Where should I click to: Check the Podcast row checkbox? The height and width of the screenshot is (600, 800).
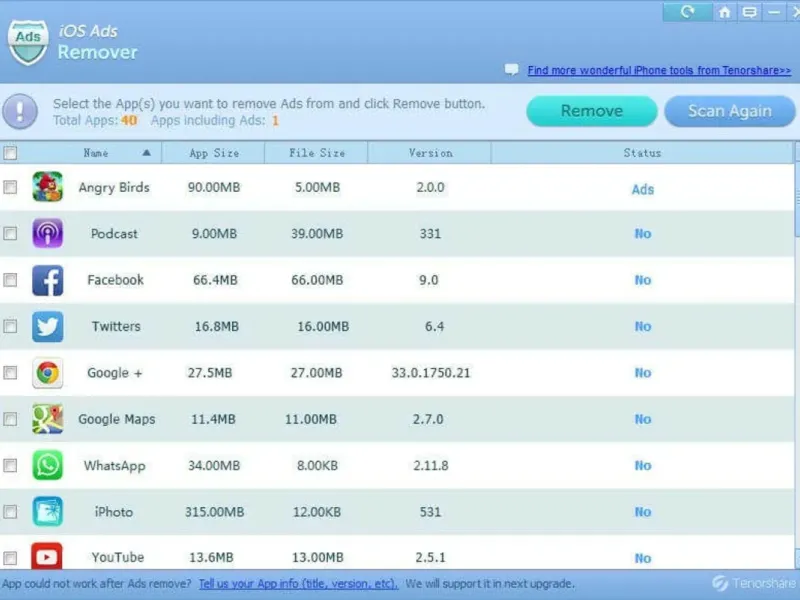pyautogui.click(x=10, y=234)
